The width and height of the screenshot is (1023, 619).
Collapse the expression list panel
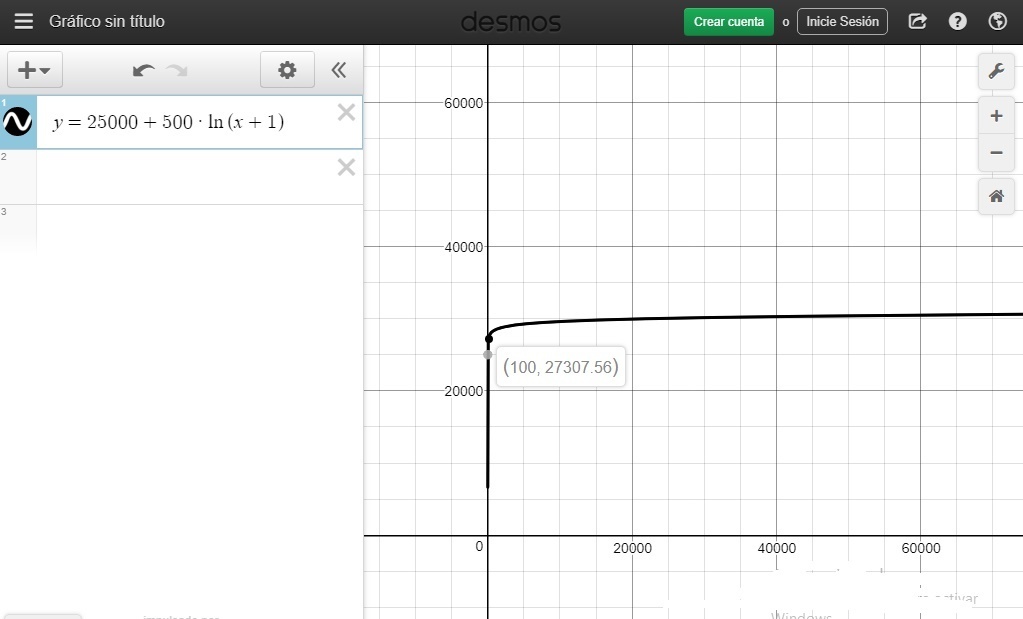pyautogui.click(x=339, y=70)
